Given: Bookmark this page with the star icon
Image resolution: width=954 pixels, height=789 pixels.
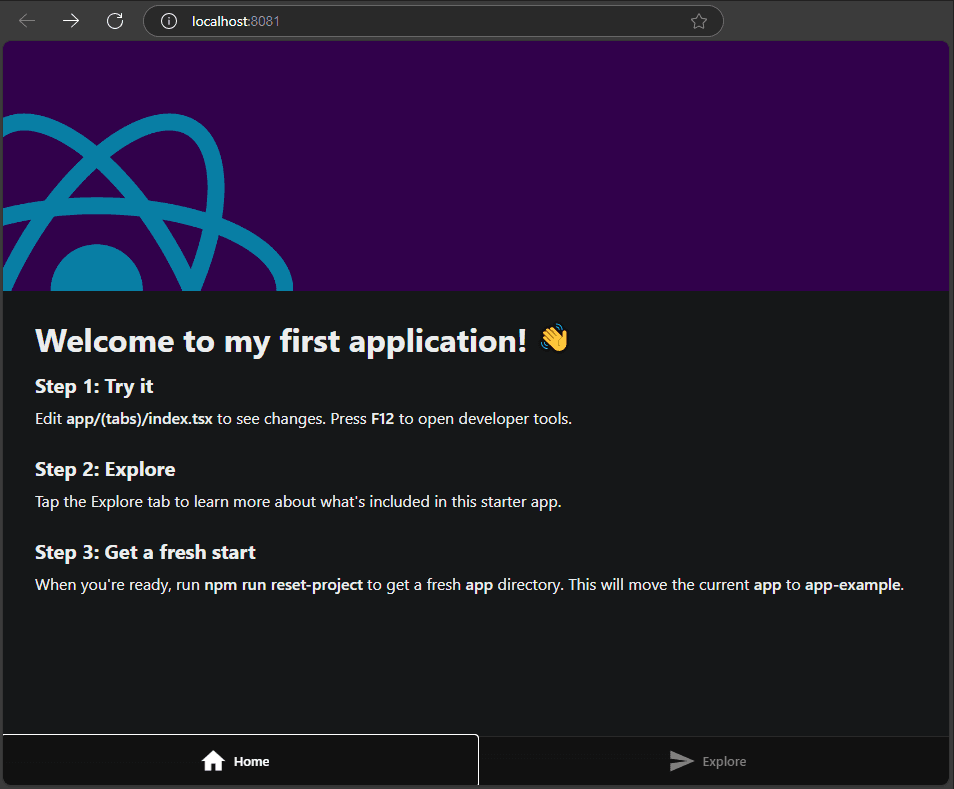Looking at the screenshot, I should click(x=698, y=21).
